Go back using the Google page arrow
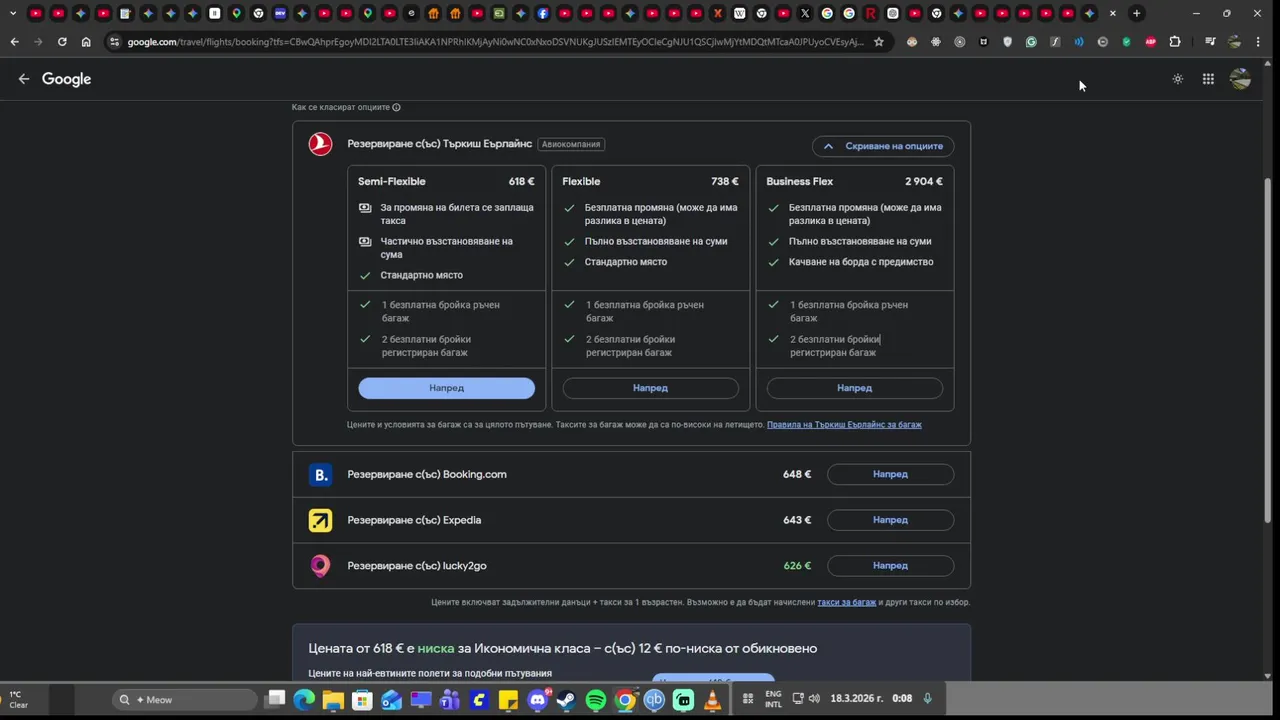The width and height of the screenshot is (1280, 720). pyautogui.click(x=24, y=79)
